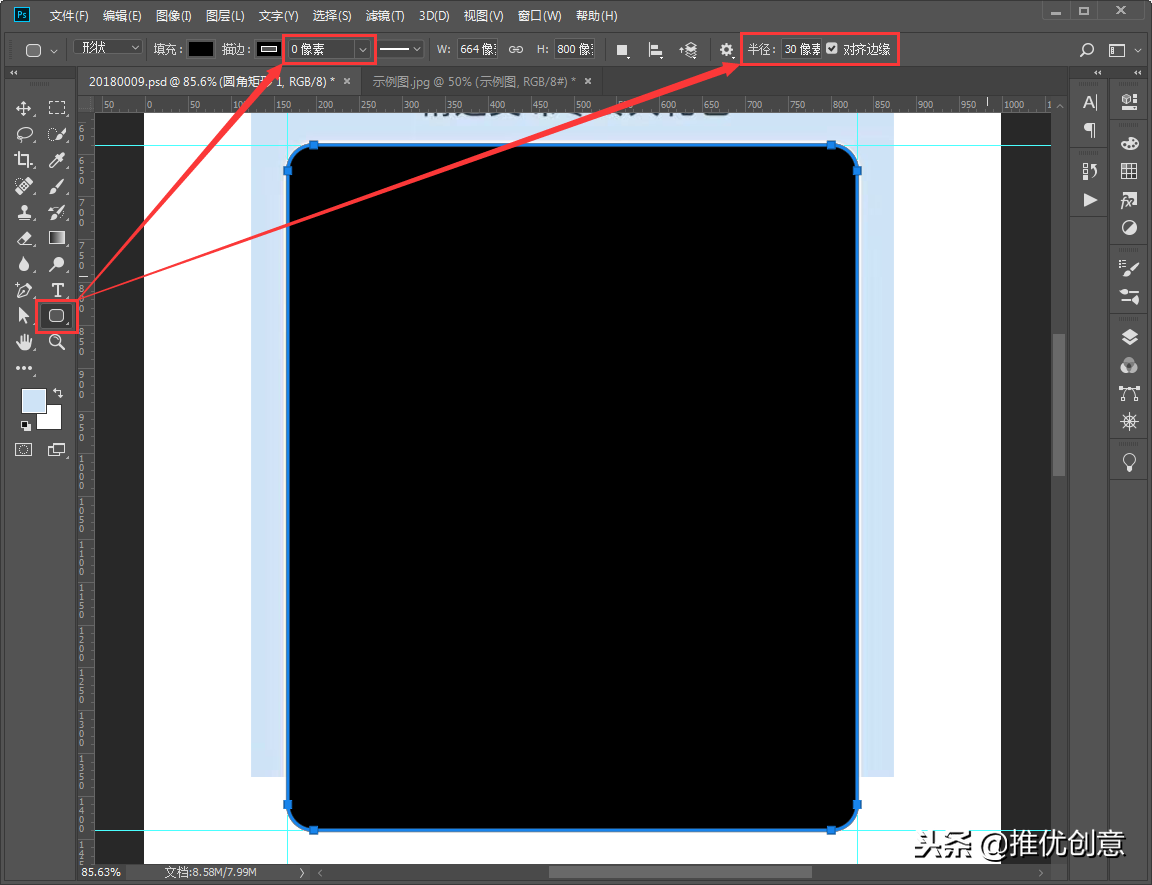Open the Character panel icon
The width and height of the screenshot is (1152, 885).
coord(1090,102)
